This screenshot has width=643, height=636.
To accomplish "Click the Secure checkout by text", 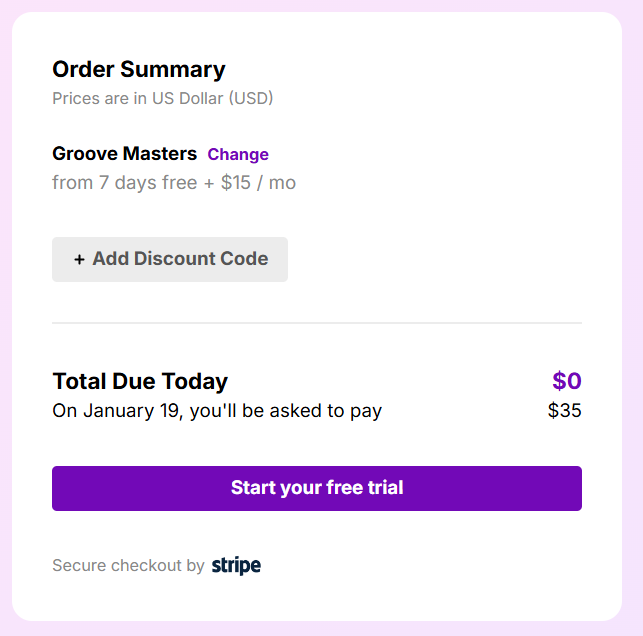I will (128, 565).
